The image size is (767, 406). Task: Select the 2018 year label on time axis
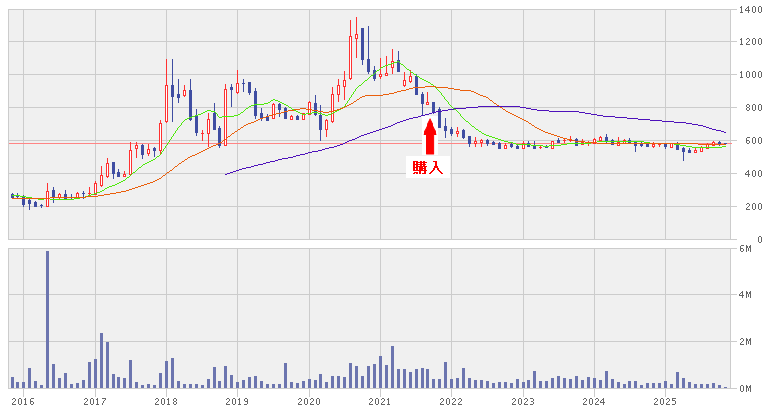(166, 400)
